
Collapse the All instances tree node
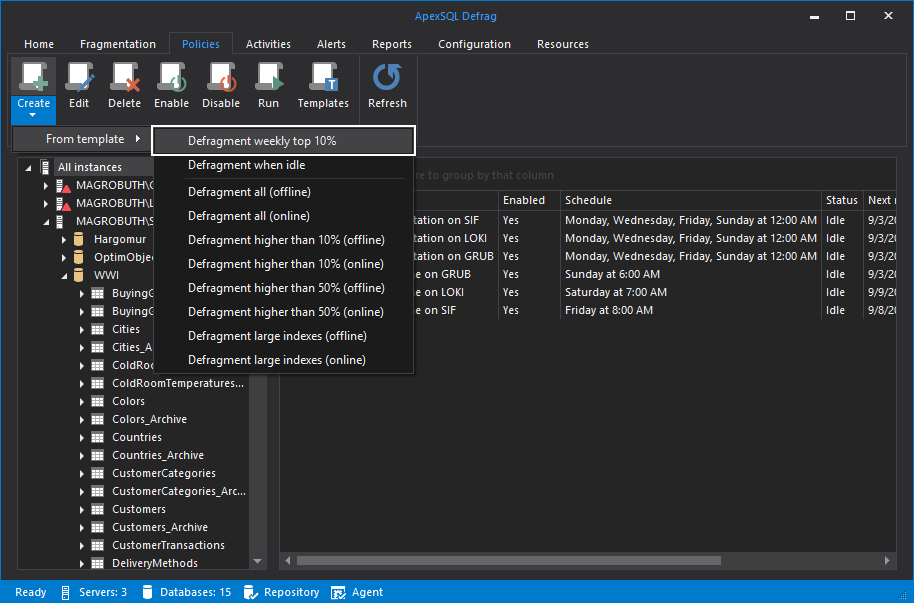pos(28,168)
